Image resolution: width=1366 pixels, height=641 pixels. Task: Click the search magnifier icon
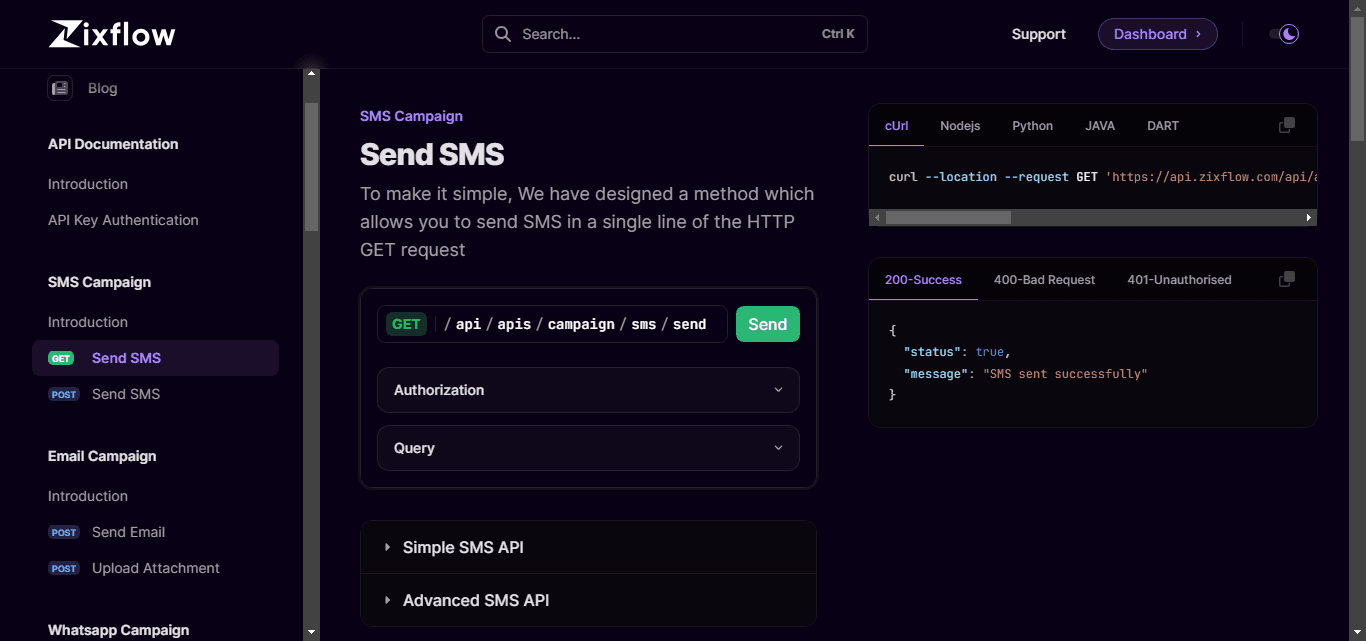click(502, 33)
